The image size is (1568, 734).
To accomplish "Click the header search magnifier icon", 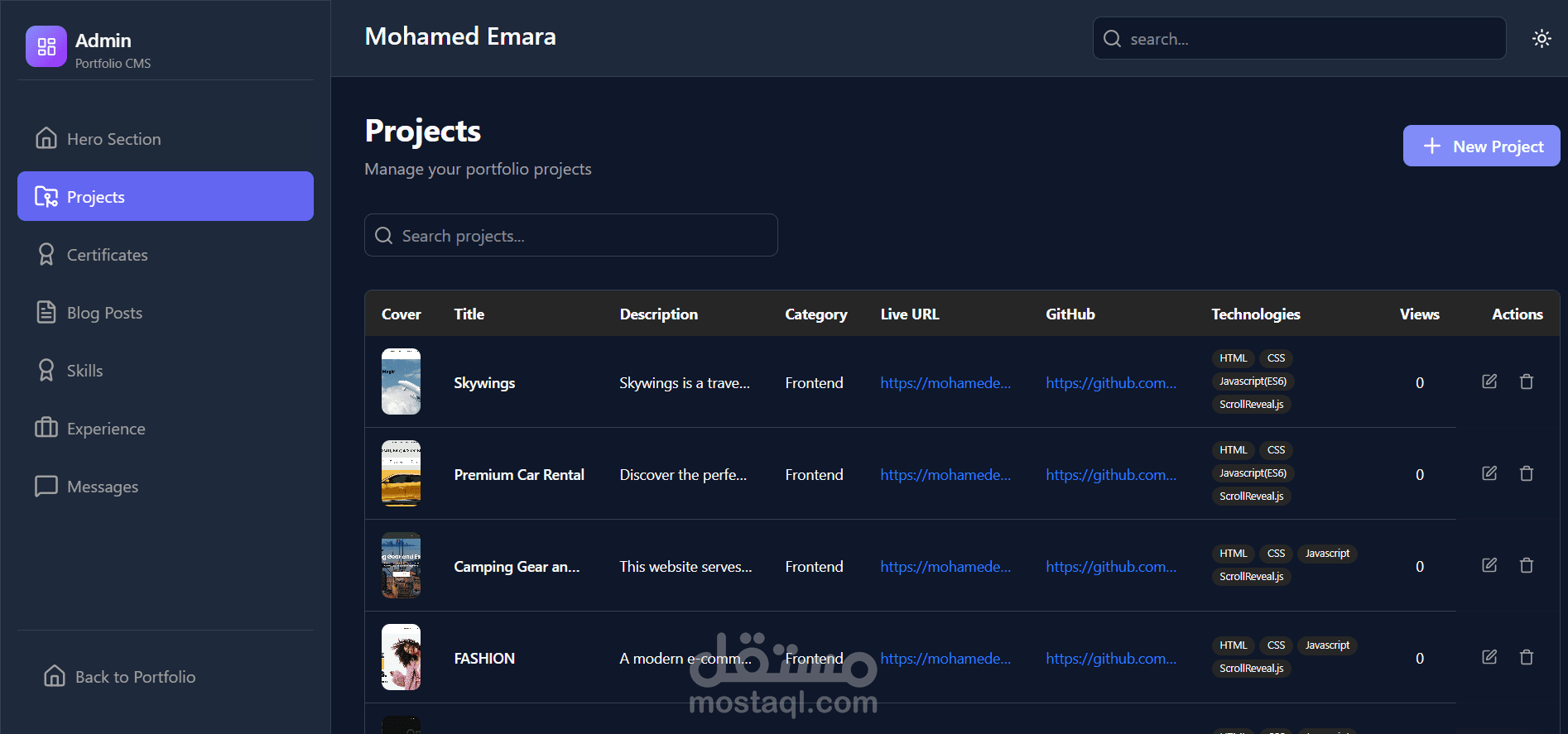I will point(1112,39).
